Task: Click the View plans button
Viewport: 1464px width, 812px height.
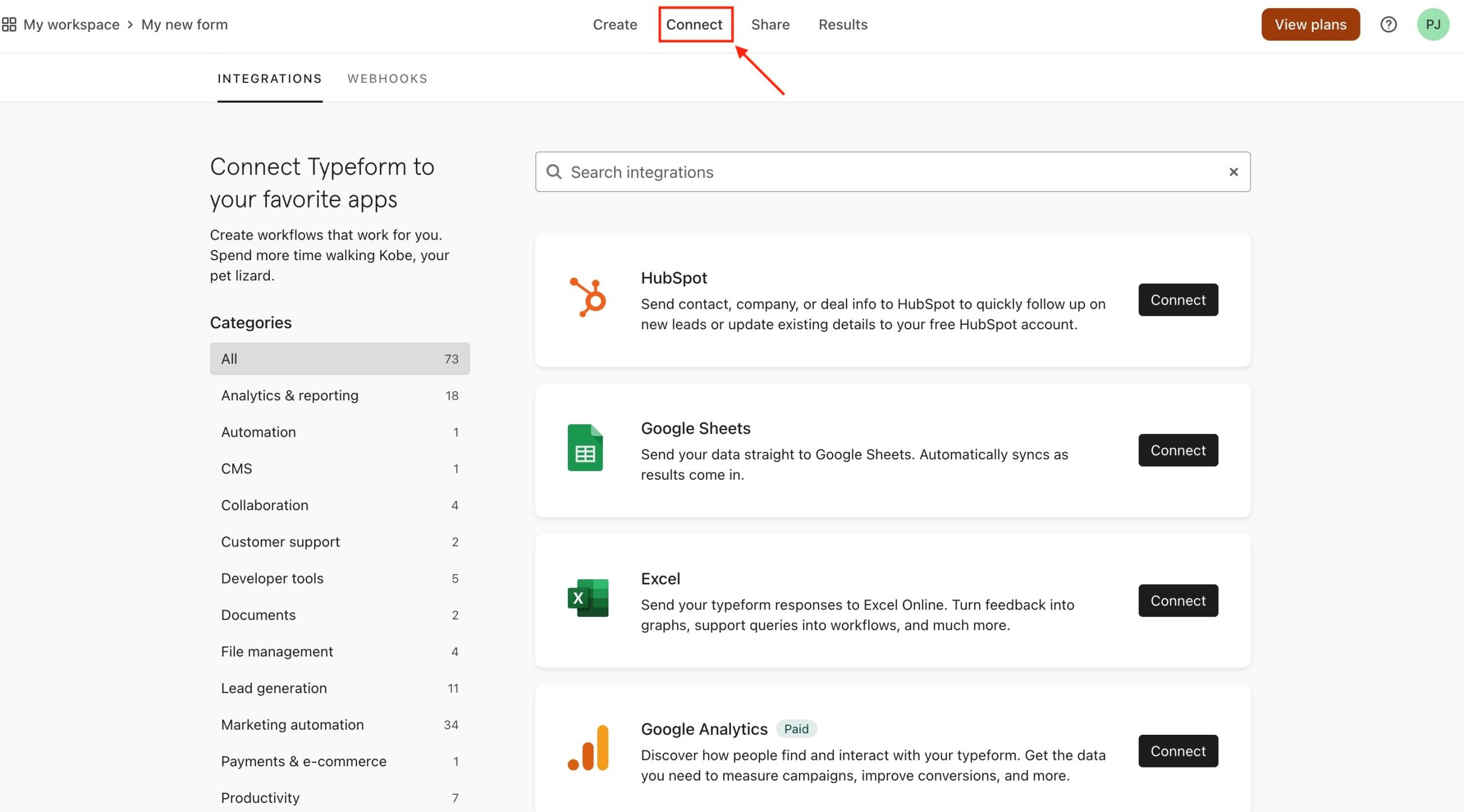Action: pos(1310,24)
